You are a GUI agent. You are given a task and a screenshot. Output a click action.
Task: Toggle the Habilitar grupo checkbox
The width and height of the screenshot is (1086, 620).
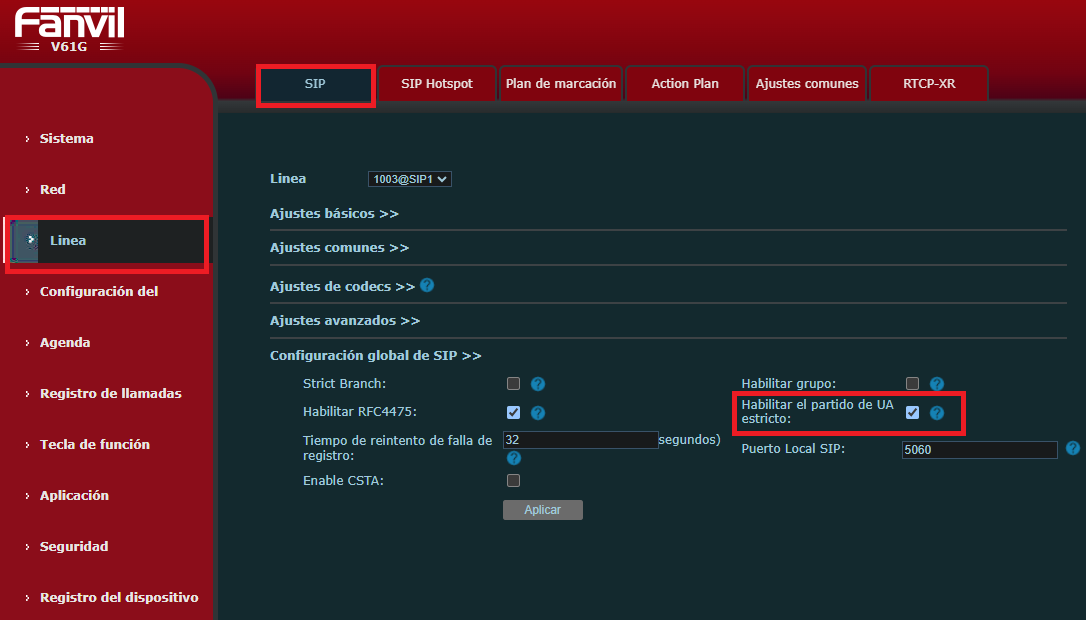(912, 383)
